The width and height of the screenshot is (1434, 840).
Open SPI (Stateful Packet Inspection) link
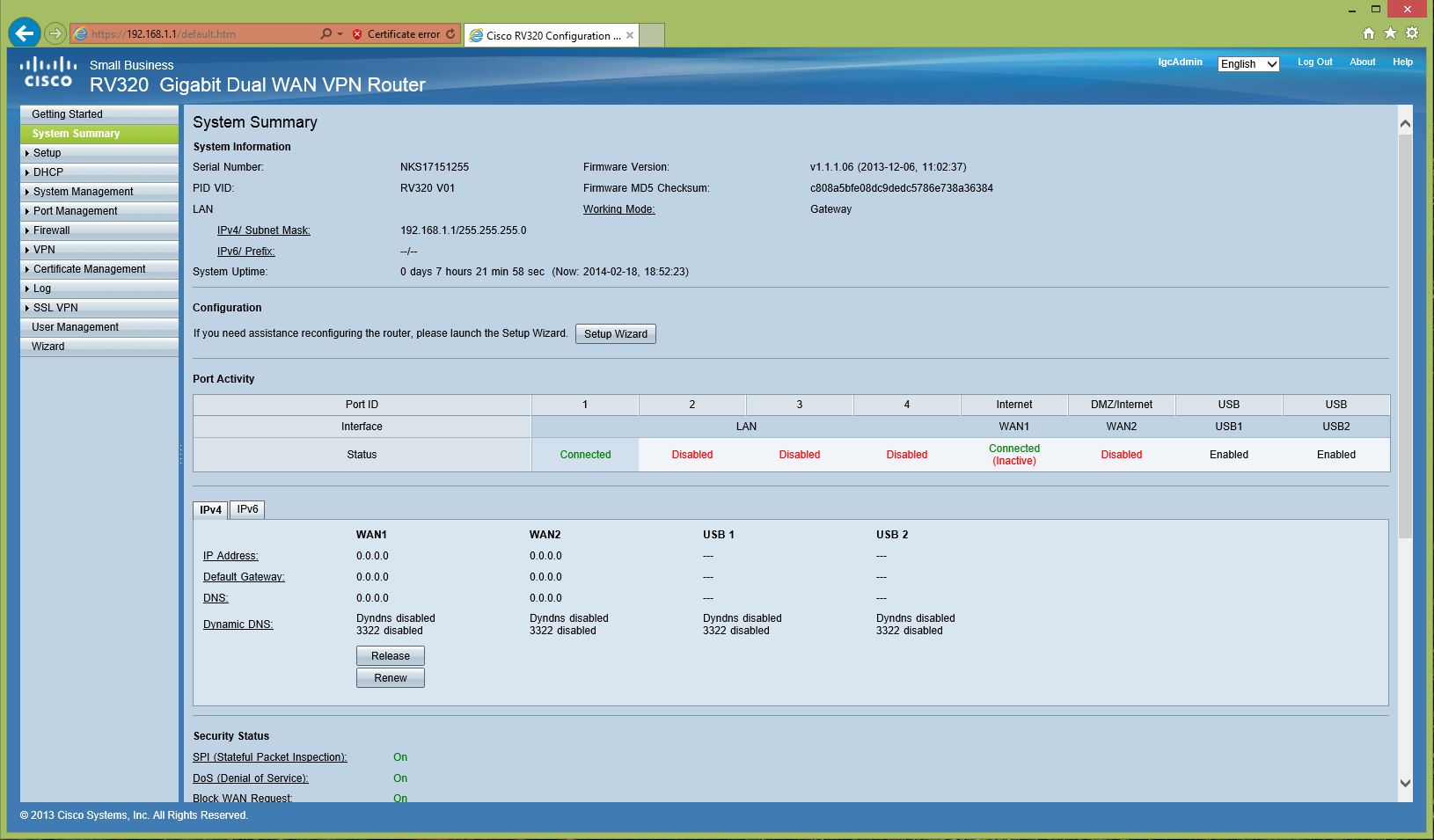click(x=270, y=757)
